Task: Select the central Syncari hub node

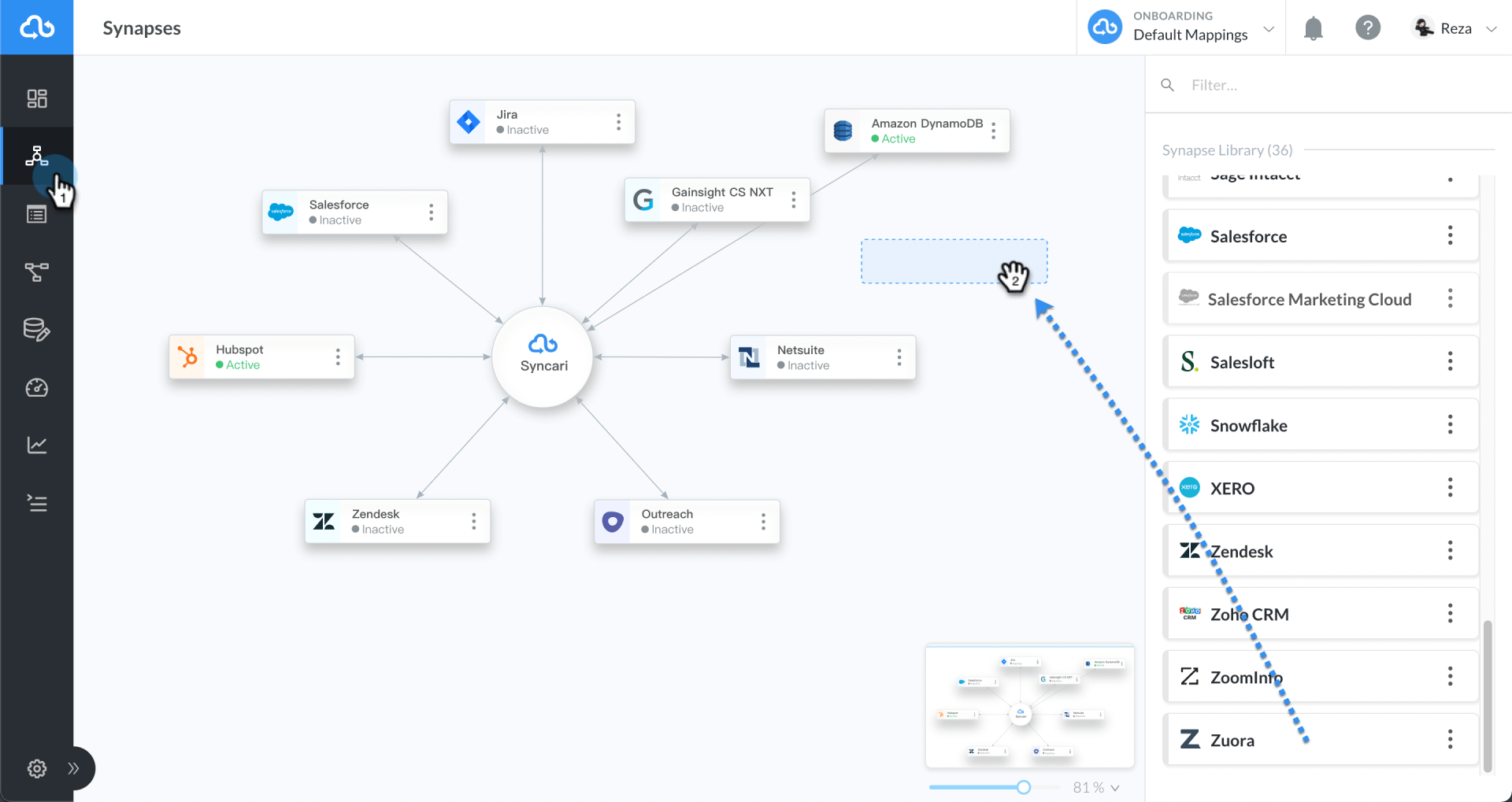Action: coord(543,357)
